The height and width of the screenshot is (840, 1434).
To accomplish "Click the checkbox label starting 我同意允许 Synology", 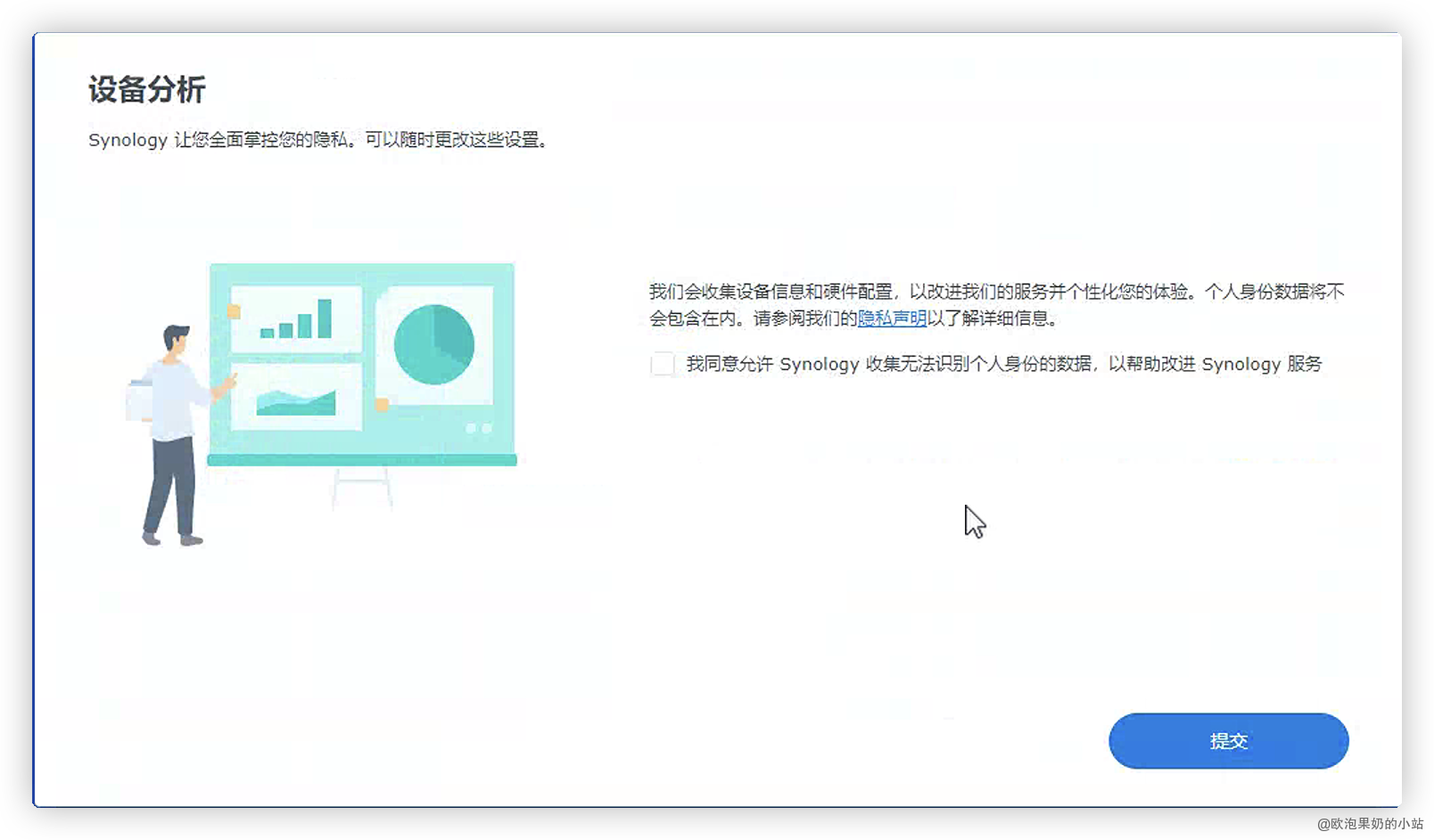I will (x=1004, y=364).
